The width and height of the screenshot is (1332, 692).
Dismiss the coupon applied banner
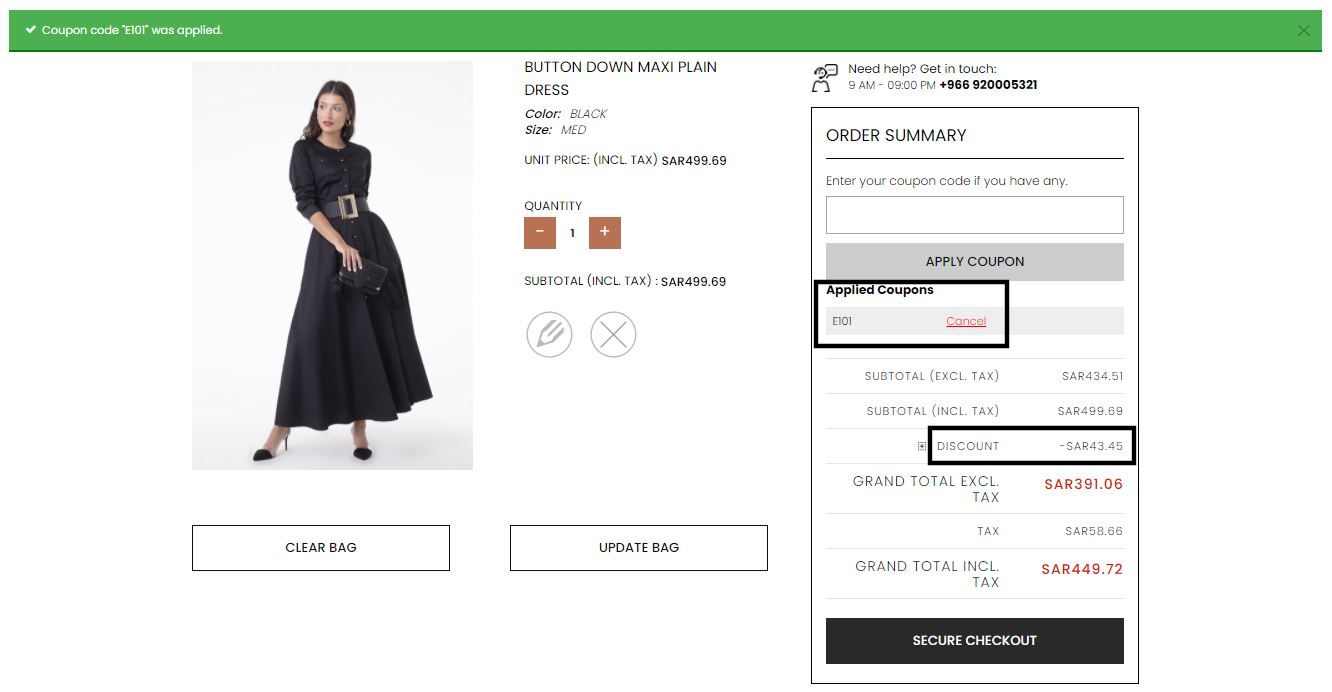[1304, 30]
